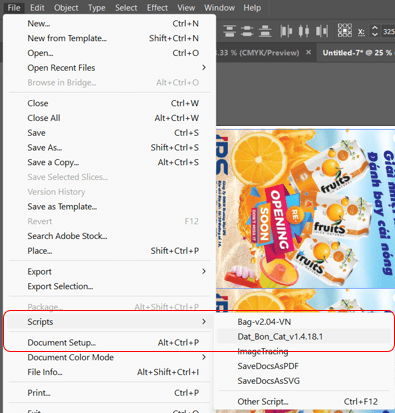Viewport: 395px width, 413px height.
Task: Click the Vertical Distribute Bottom icon
Action: pyautogui.click(x=265, y=31)
